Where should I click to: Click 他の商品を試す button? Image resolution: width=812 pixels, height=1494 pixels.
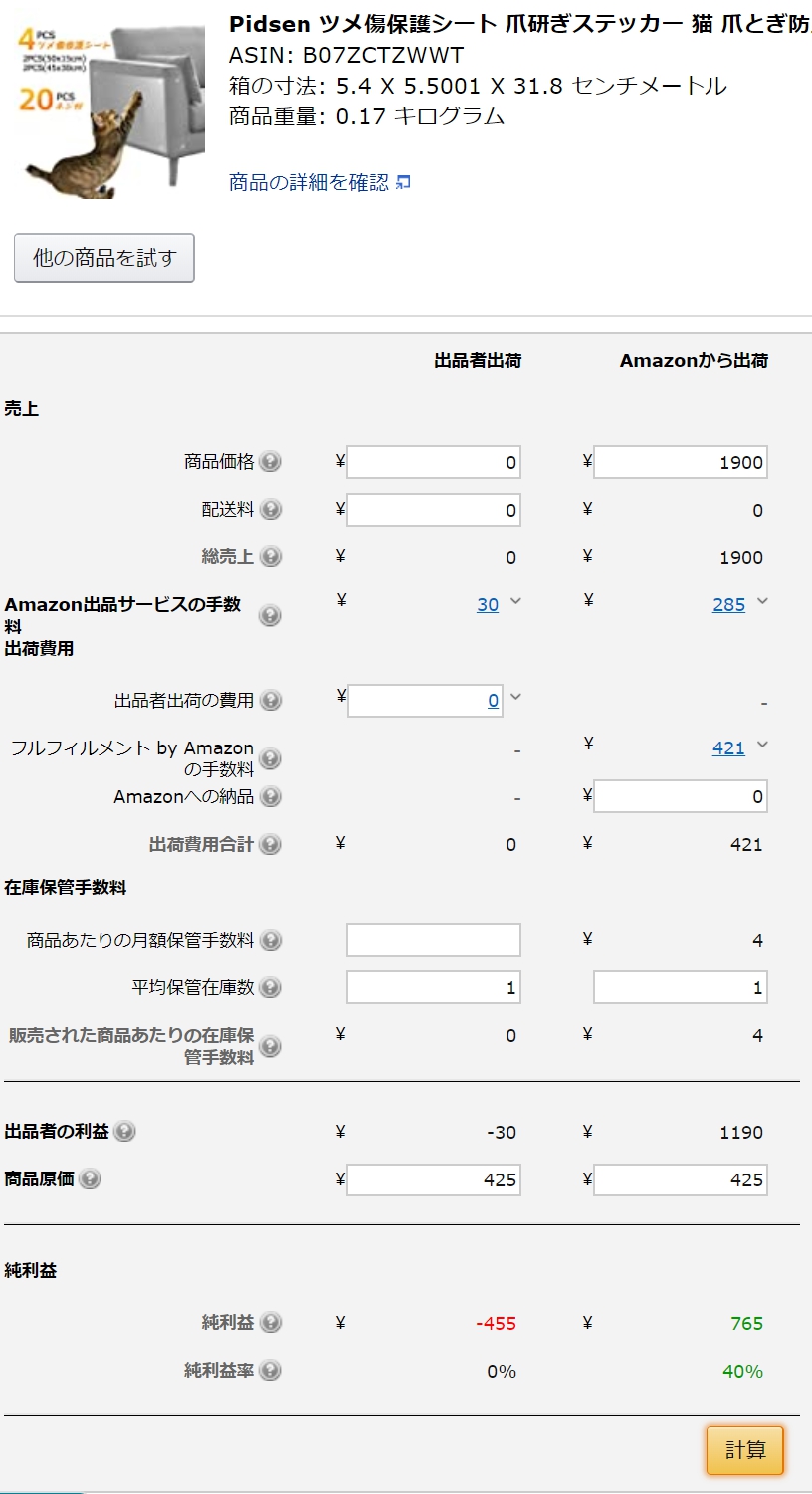(104, 258)
